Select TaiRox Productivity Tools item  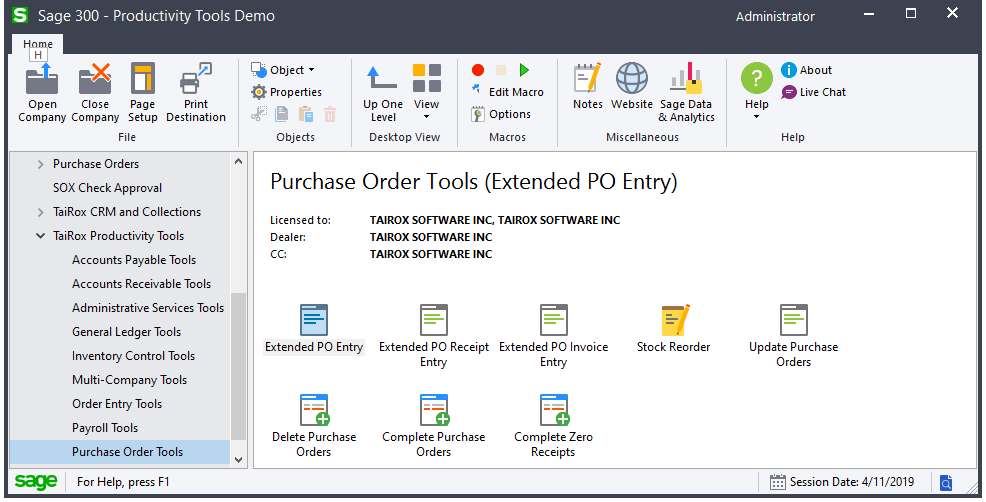pyautogui.click(x=118, y=235)
